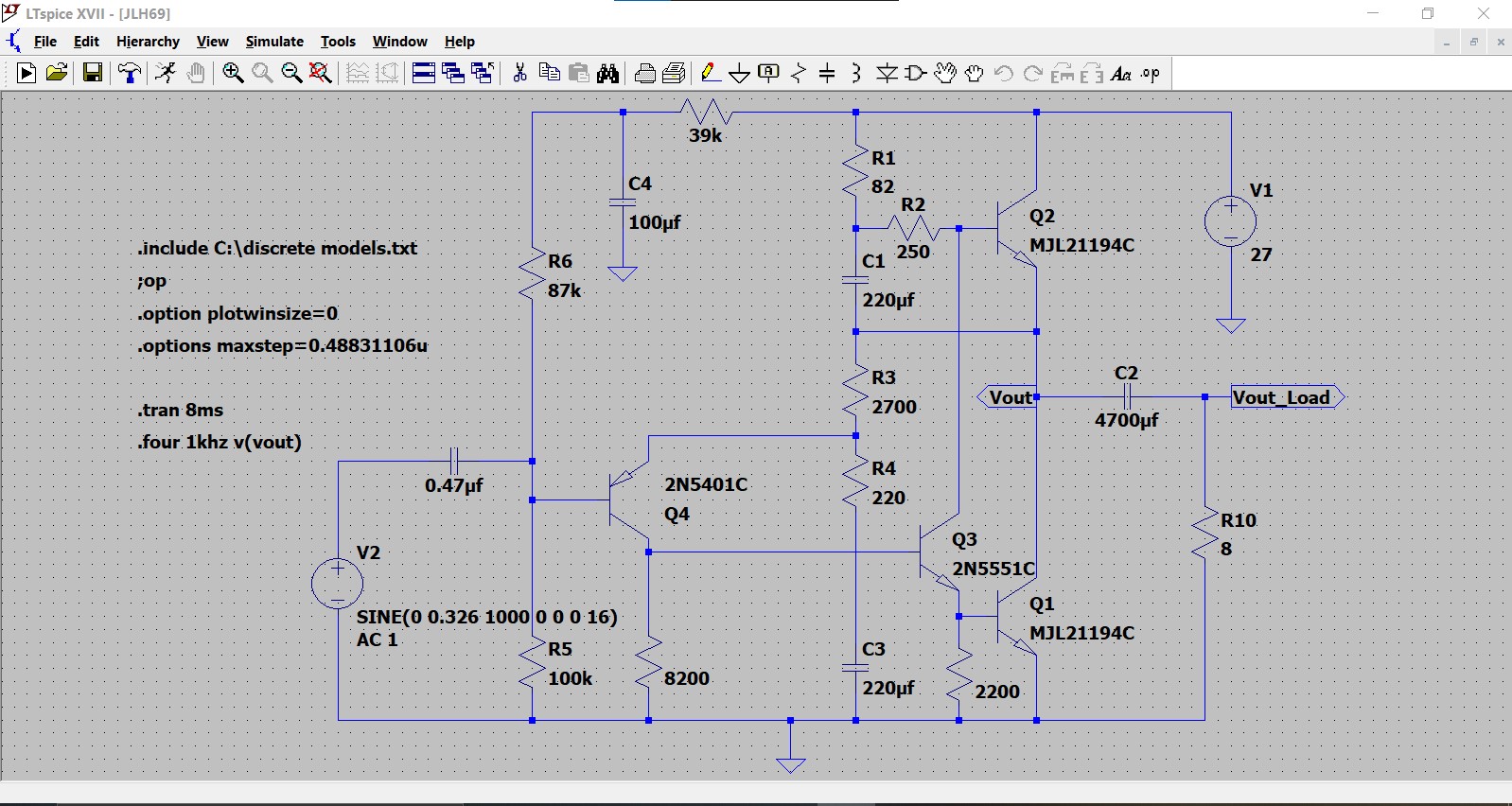
Task: Open Find with the binoculars icon
Action: coord(608,73)
